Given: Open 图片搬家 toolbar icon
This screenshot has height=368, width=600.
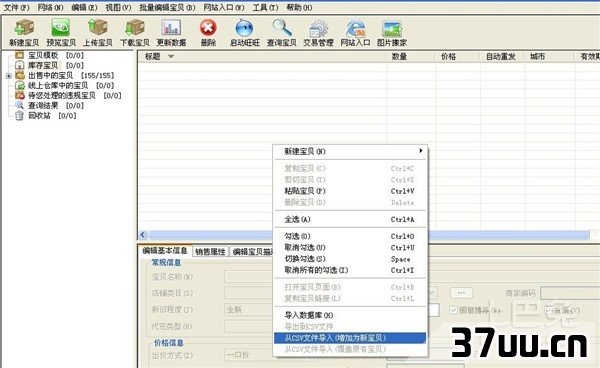Looking at the screenshot, I should 392,29.
